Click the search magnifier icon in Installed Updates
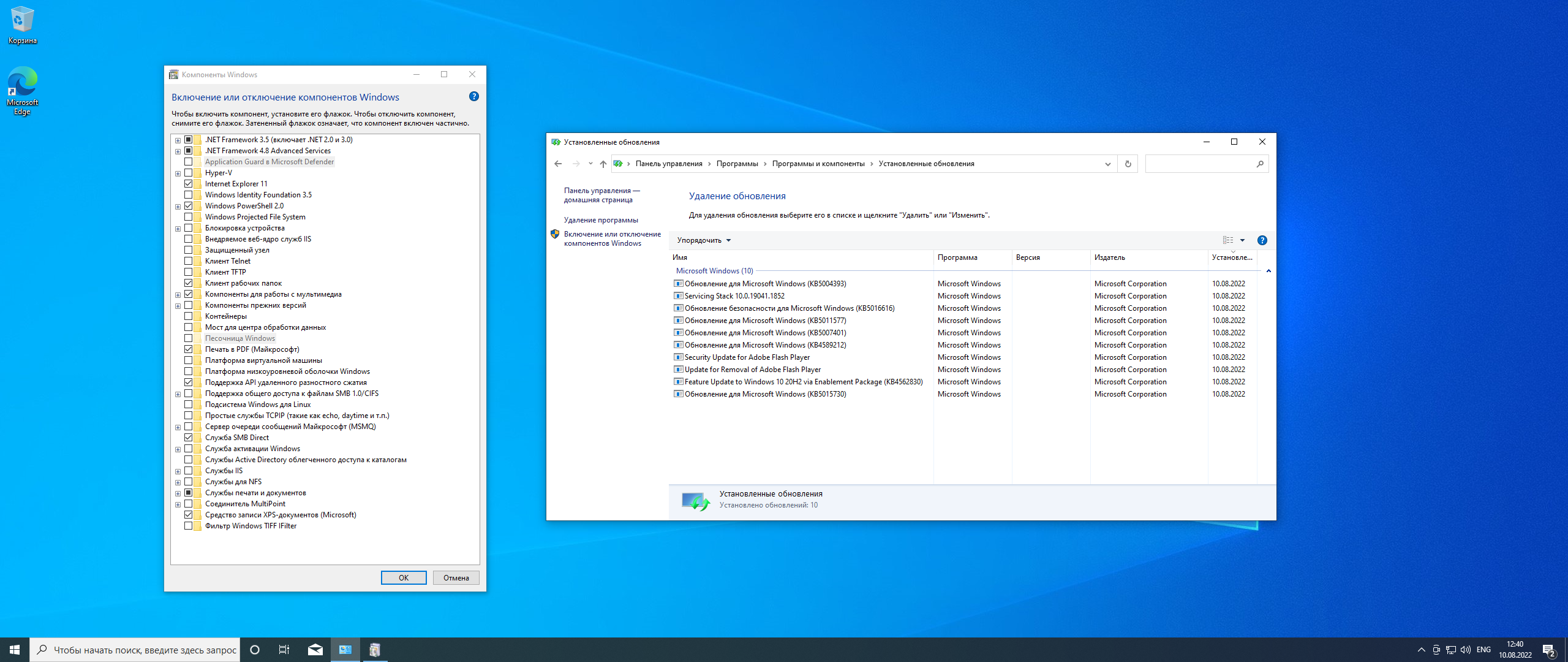The width and height of the screenshot is (1568, 662). [x=1260, y=164]
